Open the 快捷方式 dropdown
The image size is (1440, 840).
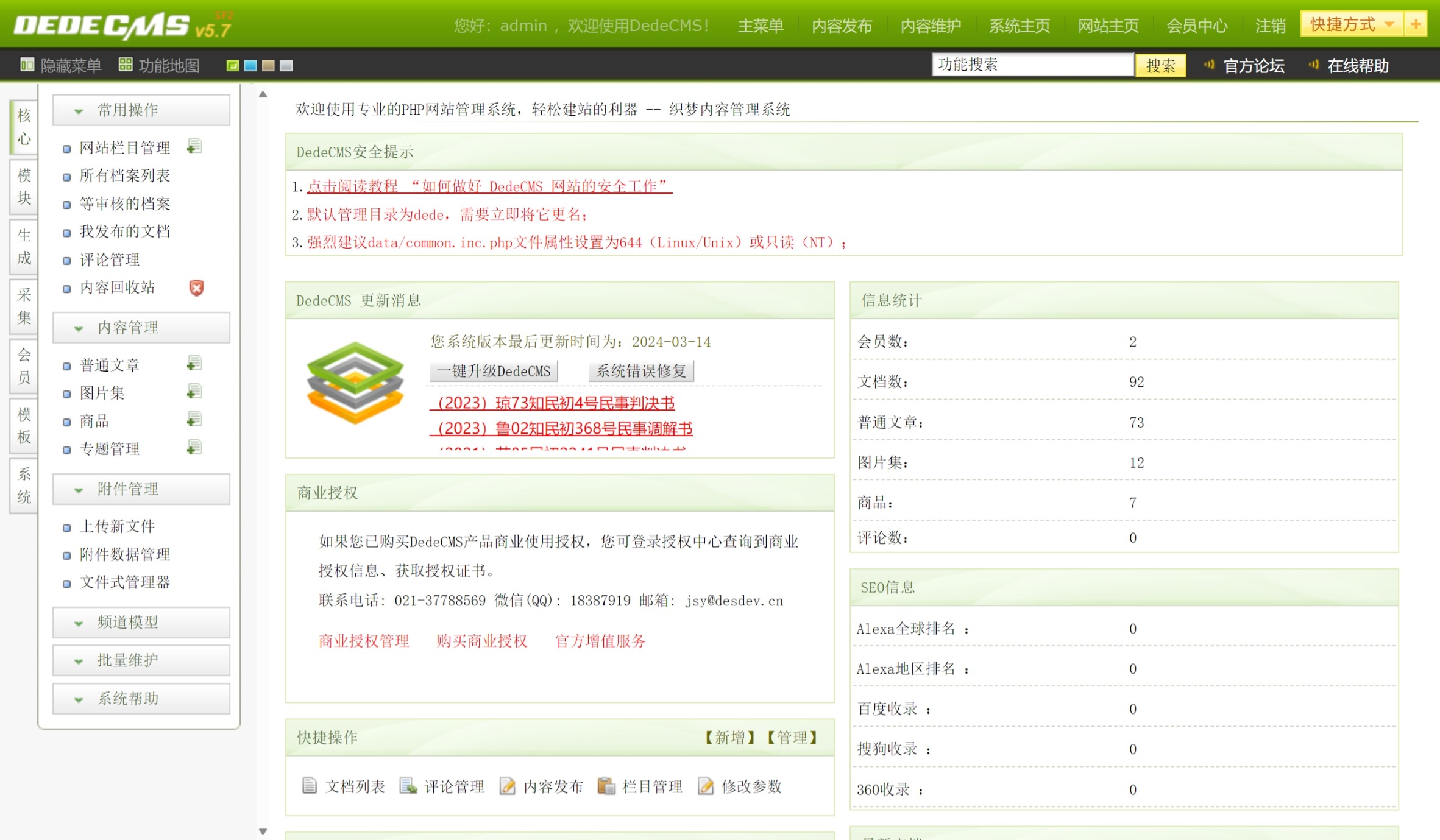point(1352,24)
